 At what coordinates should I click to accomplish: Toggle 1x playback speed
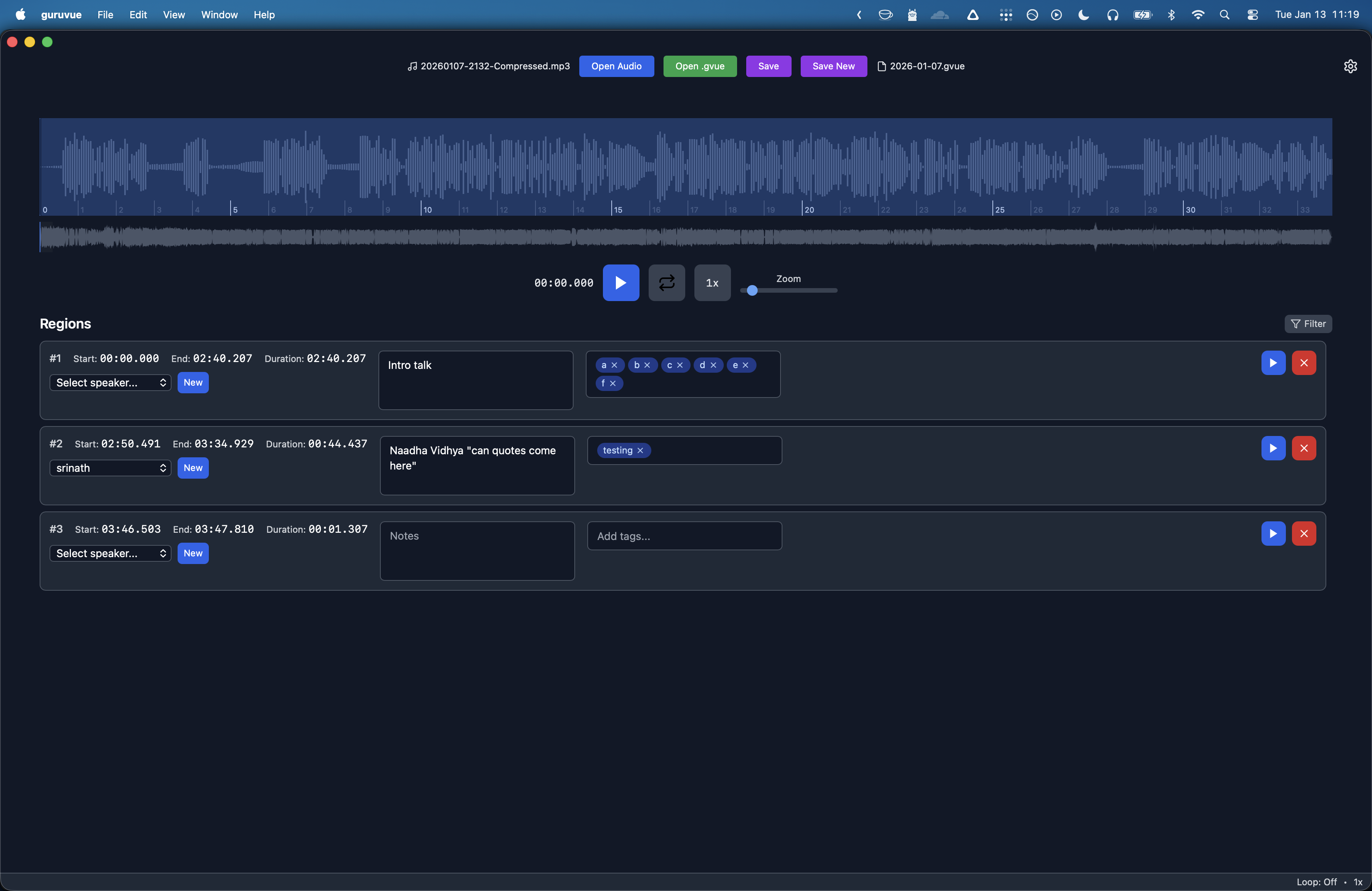[x=712, y=282]
